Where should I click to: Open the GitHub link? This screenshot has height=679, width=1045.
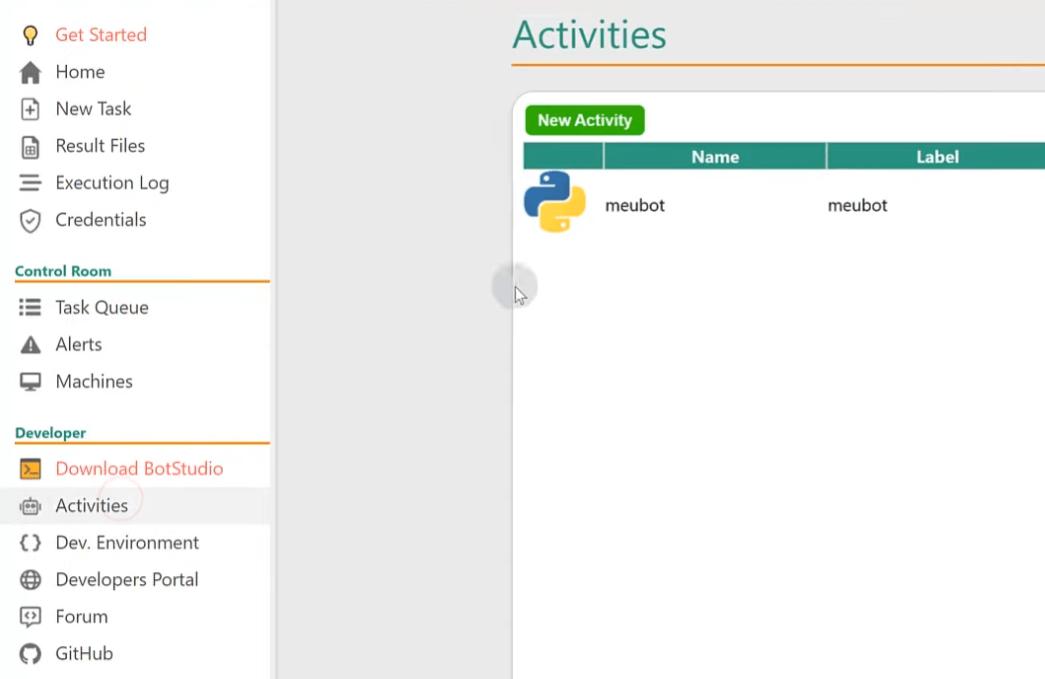point(84,654)
